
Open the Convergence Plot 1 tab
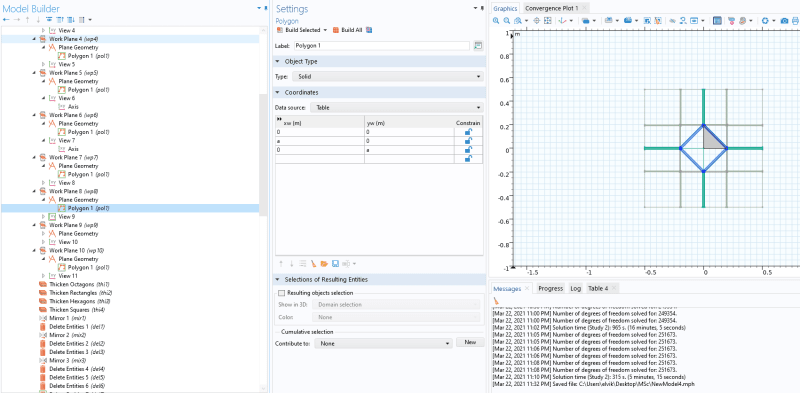(x=552, y=8)
